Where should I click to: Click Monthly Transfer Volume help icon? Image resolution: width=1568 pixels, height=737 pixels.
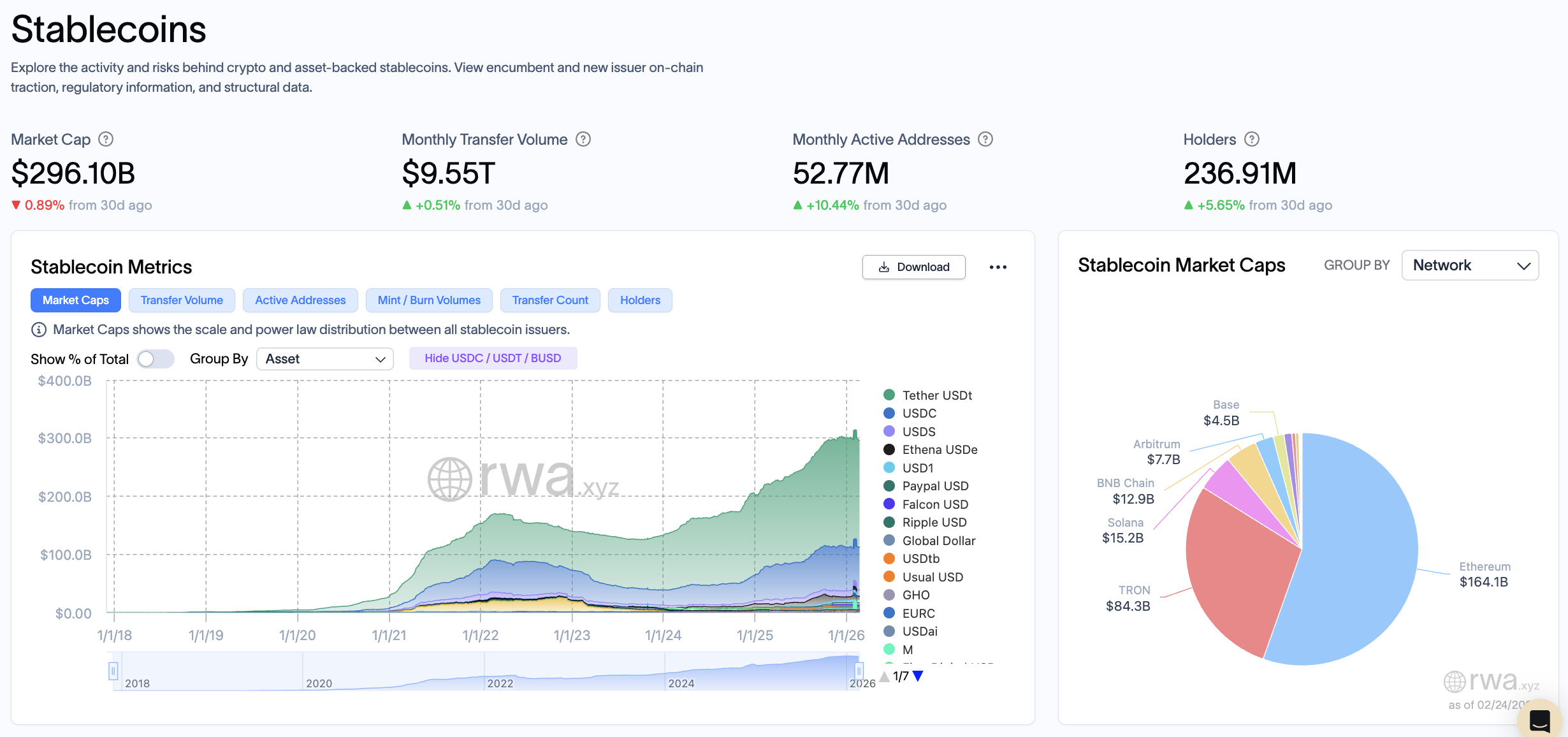(583, 139)
